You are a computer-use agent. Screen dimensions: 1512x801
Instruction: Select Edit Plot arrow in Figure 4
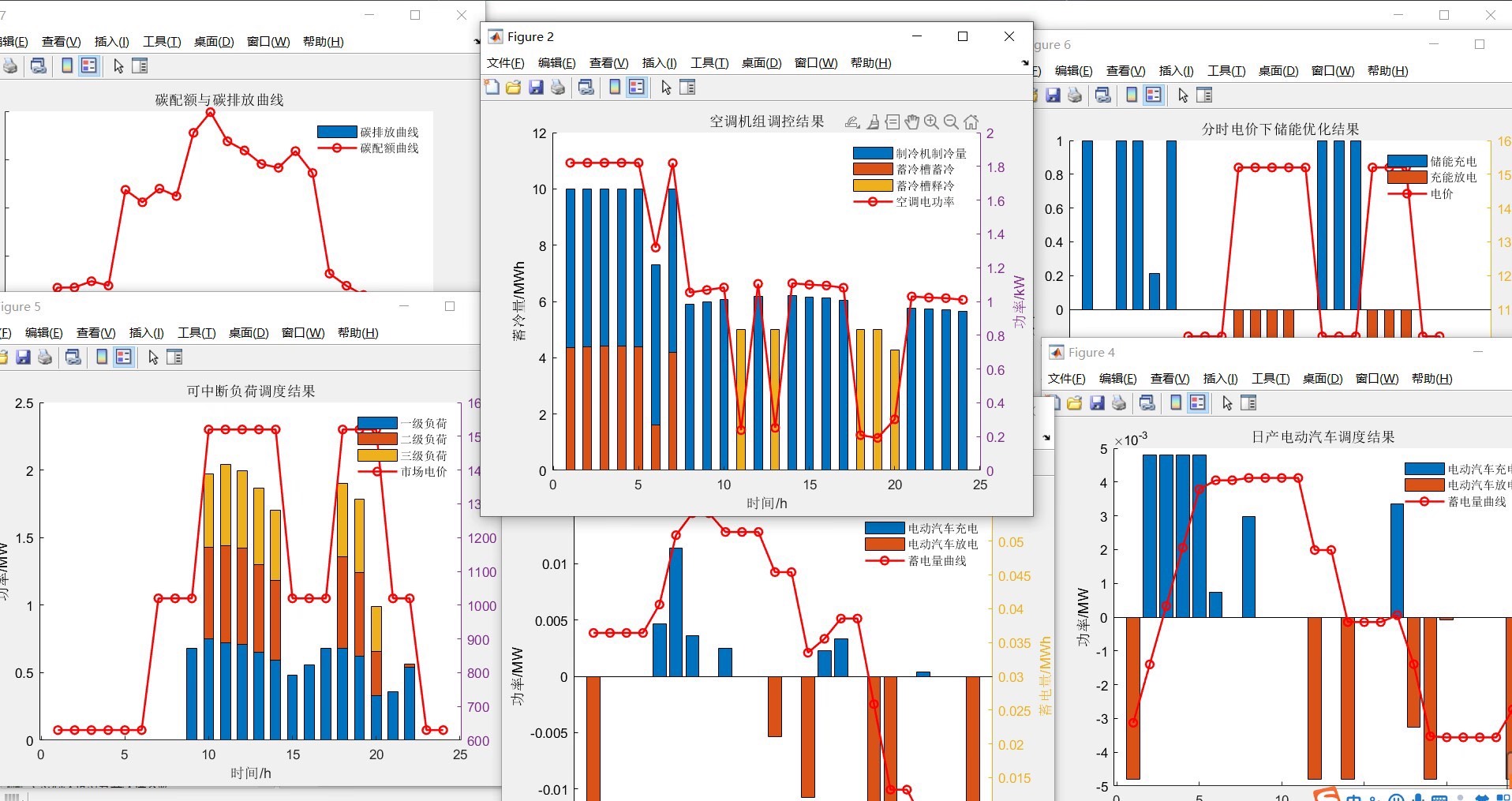[1227, 403]
